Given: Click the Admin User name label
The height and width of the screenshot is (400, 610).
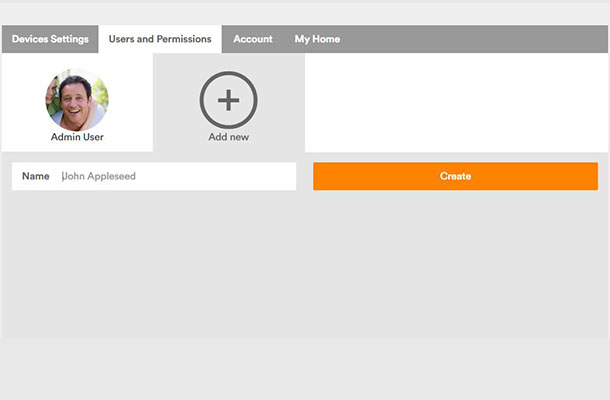Looking at the screenshot, I should (x=77, y=137).
